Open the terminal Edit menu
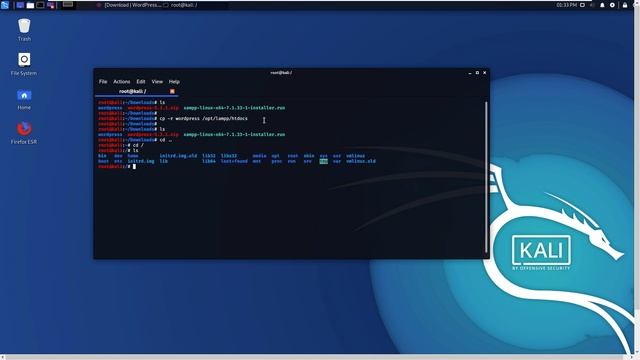The height and width of the screenshot is (360, 640). click(x=141, y=82)
